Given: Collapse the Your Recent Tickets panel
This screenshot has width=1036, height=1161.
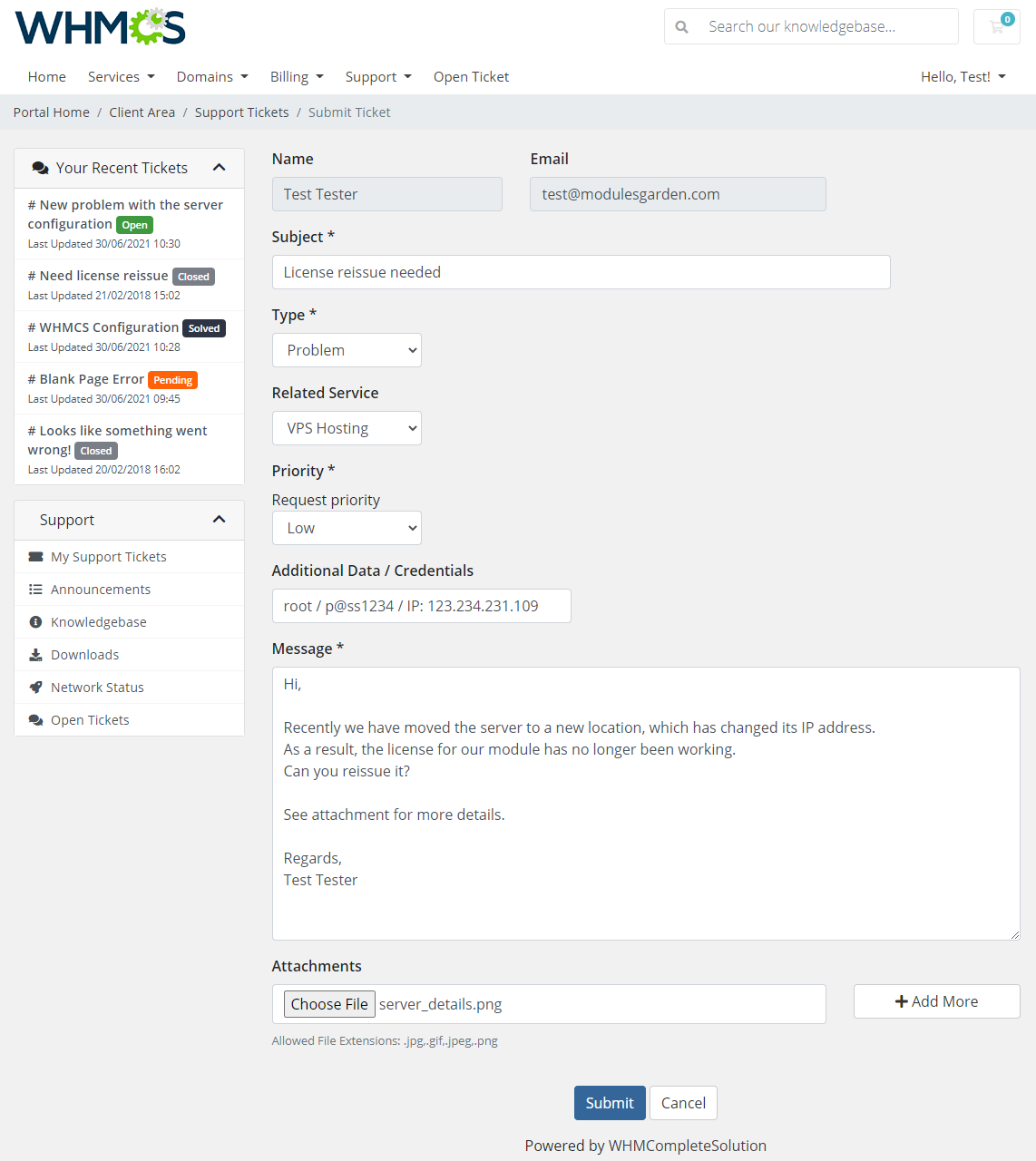Looking at the screenshot, I should click(x=219, y=167).
